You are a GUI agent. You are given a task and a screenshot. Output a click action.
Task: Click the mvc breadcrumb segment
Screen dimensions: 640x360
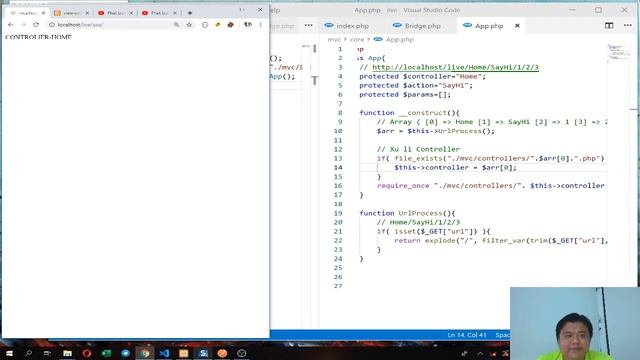point(334,40)
